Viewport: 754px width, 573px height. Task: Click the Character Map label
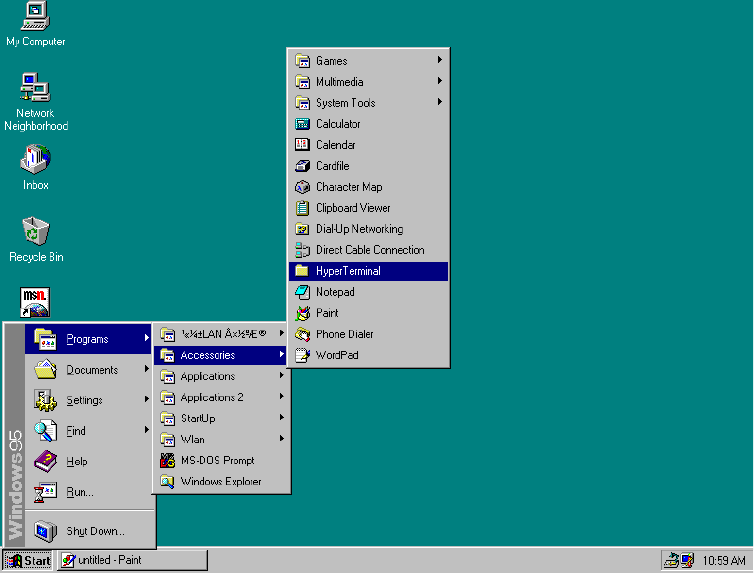click(349, 187)
